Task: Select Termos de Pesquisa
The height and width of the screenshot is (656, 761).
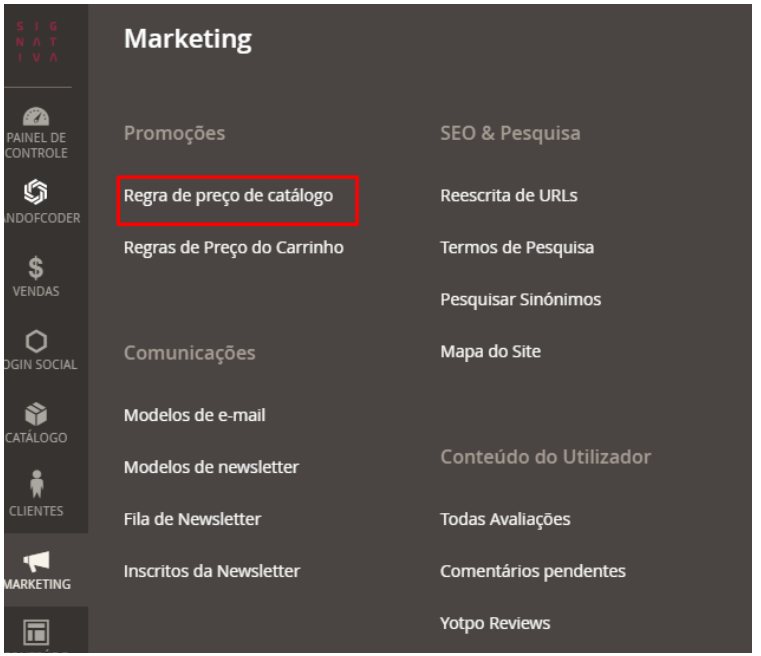Action: pyautogui.click(x=516, y=247)
